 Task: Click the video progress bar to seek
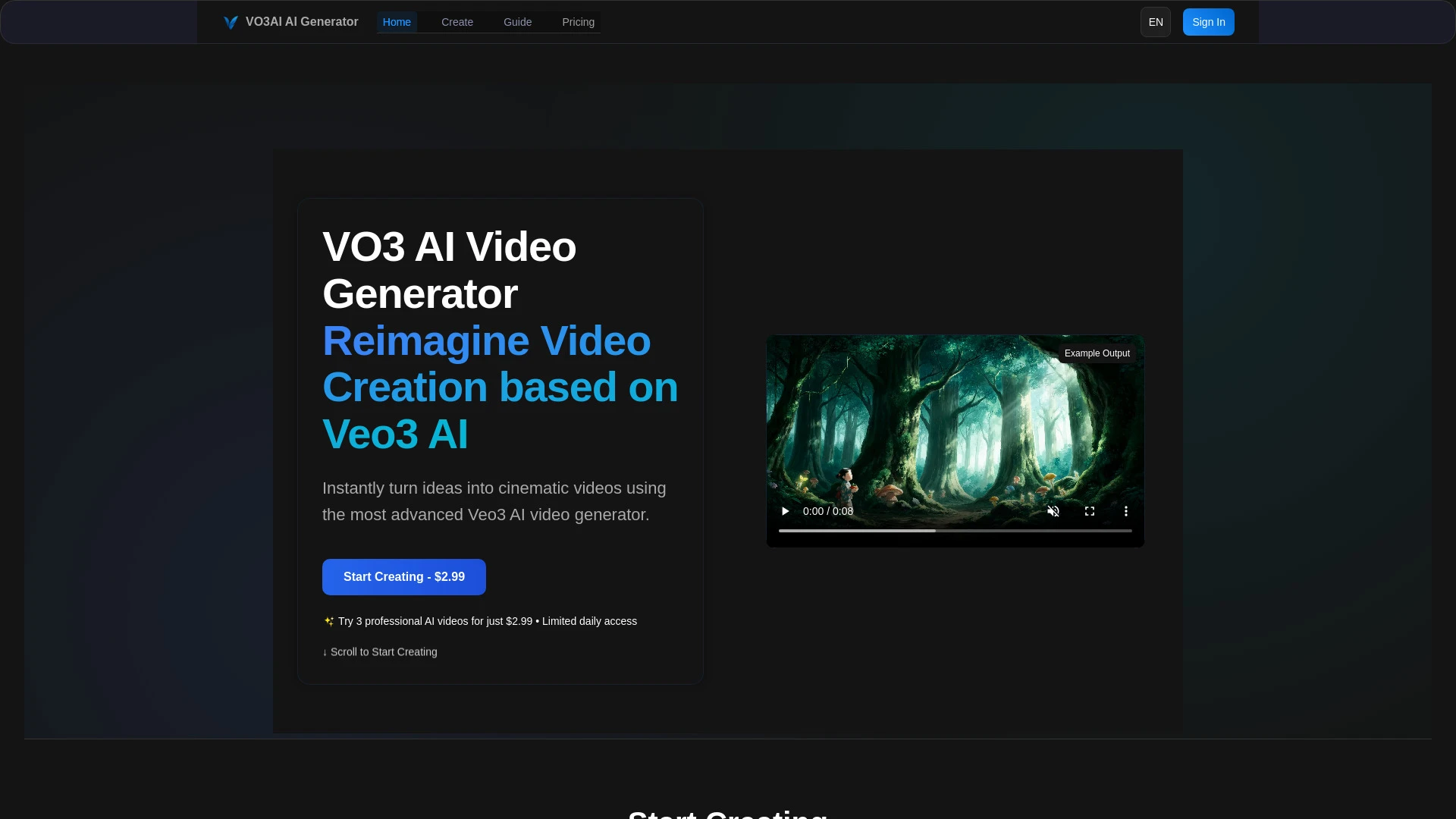tap(954, 531)
